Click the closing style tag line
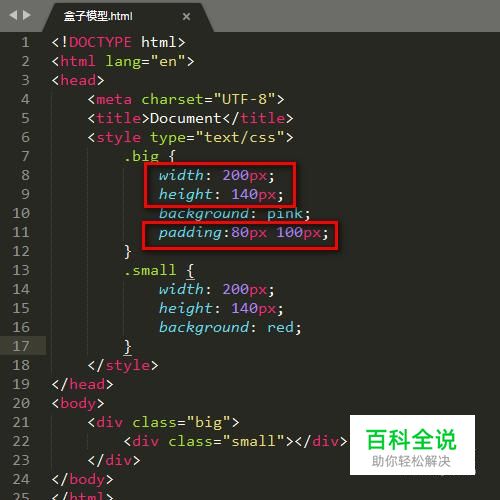 pyautogui.click(x=123, y=365)
